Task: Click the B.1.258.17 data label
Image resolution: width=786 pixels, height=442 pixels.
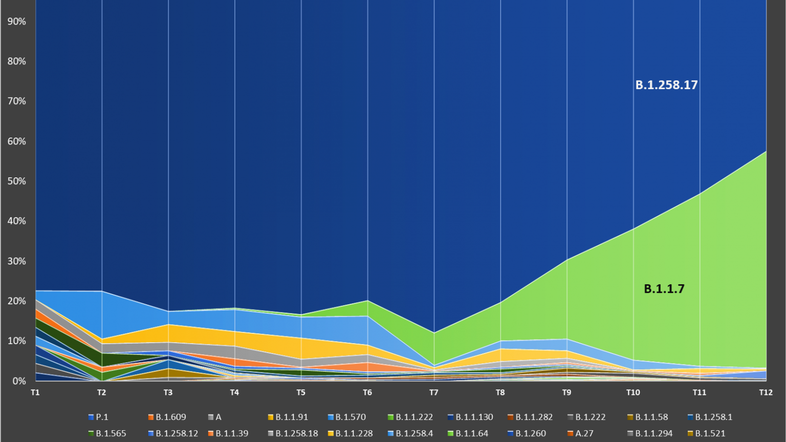Action: point(666,86)
